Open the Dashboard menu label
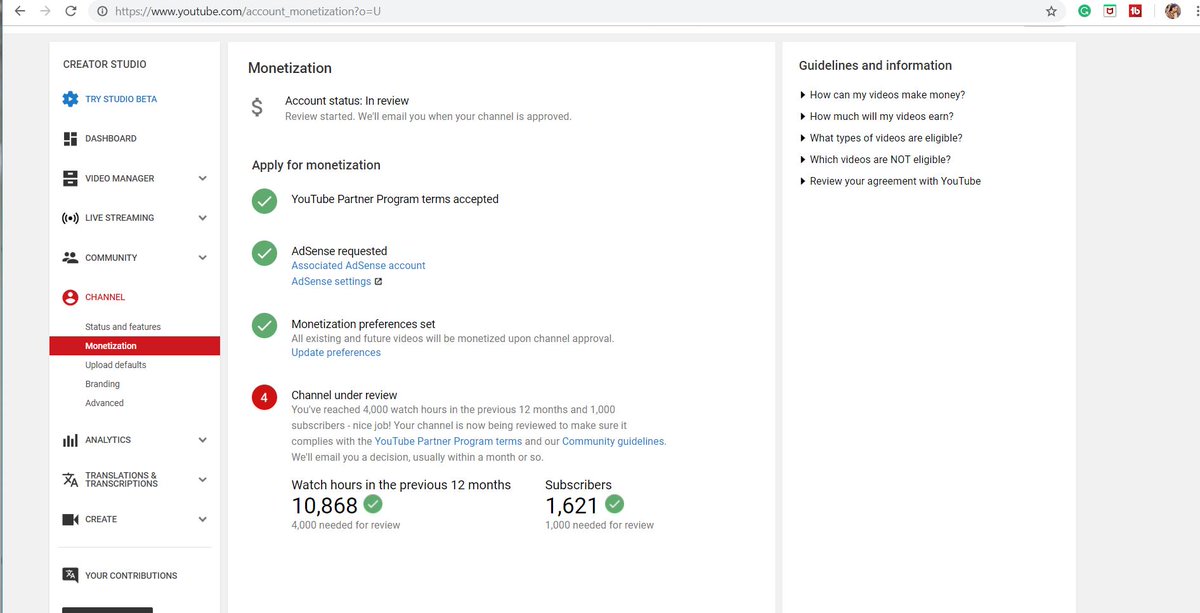1200x613 pixels. 111,138
